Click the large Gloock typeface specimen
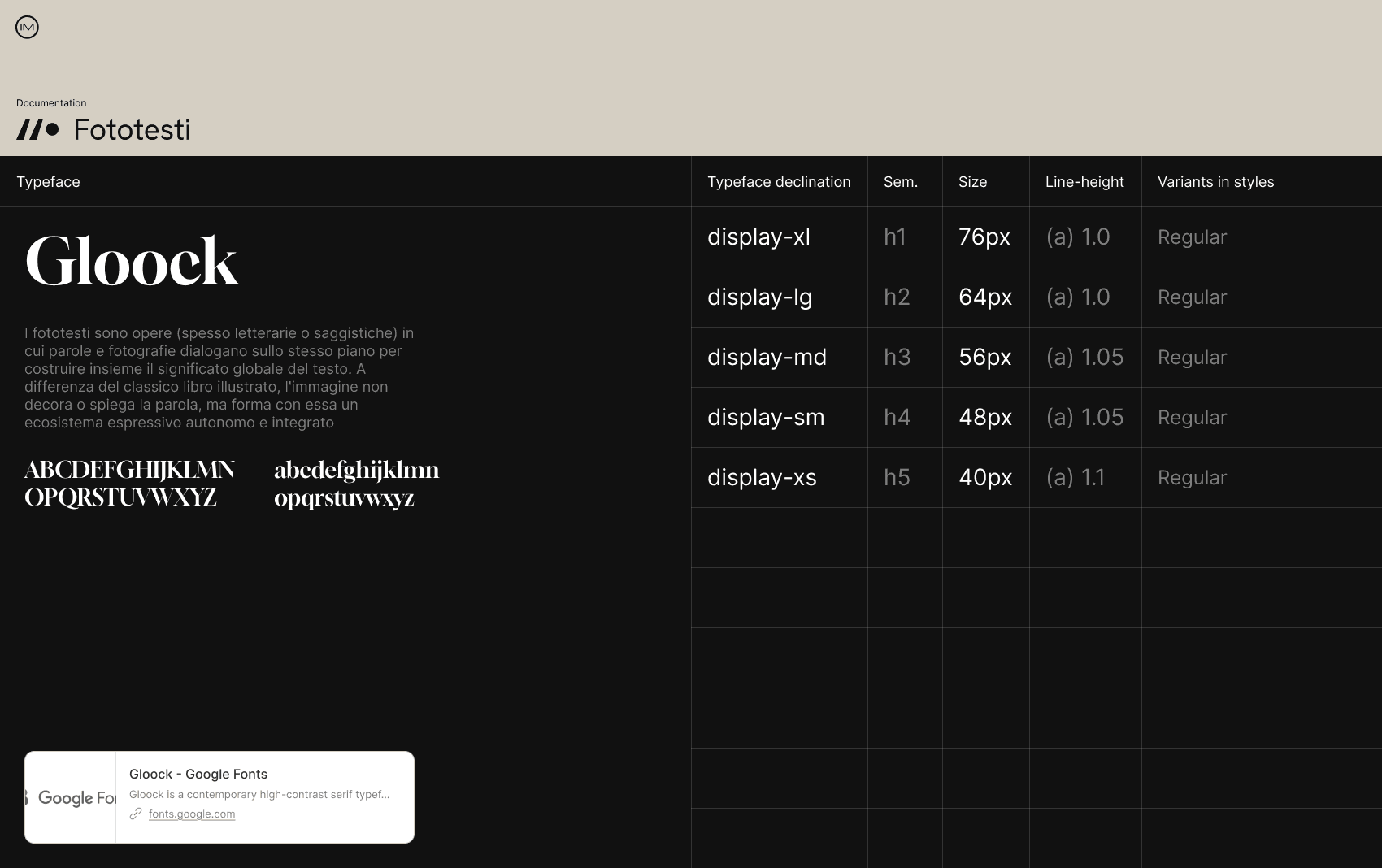The image size is (1382, 868). [132, 262]
